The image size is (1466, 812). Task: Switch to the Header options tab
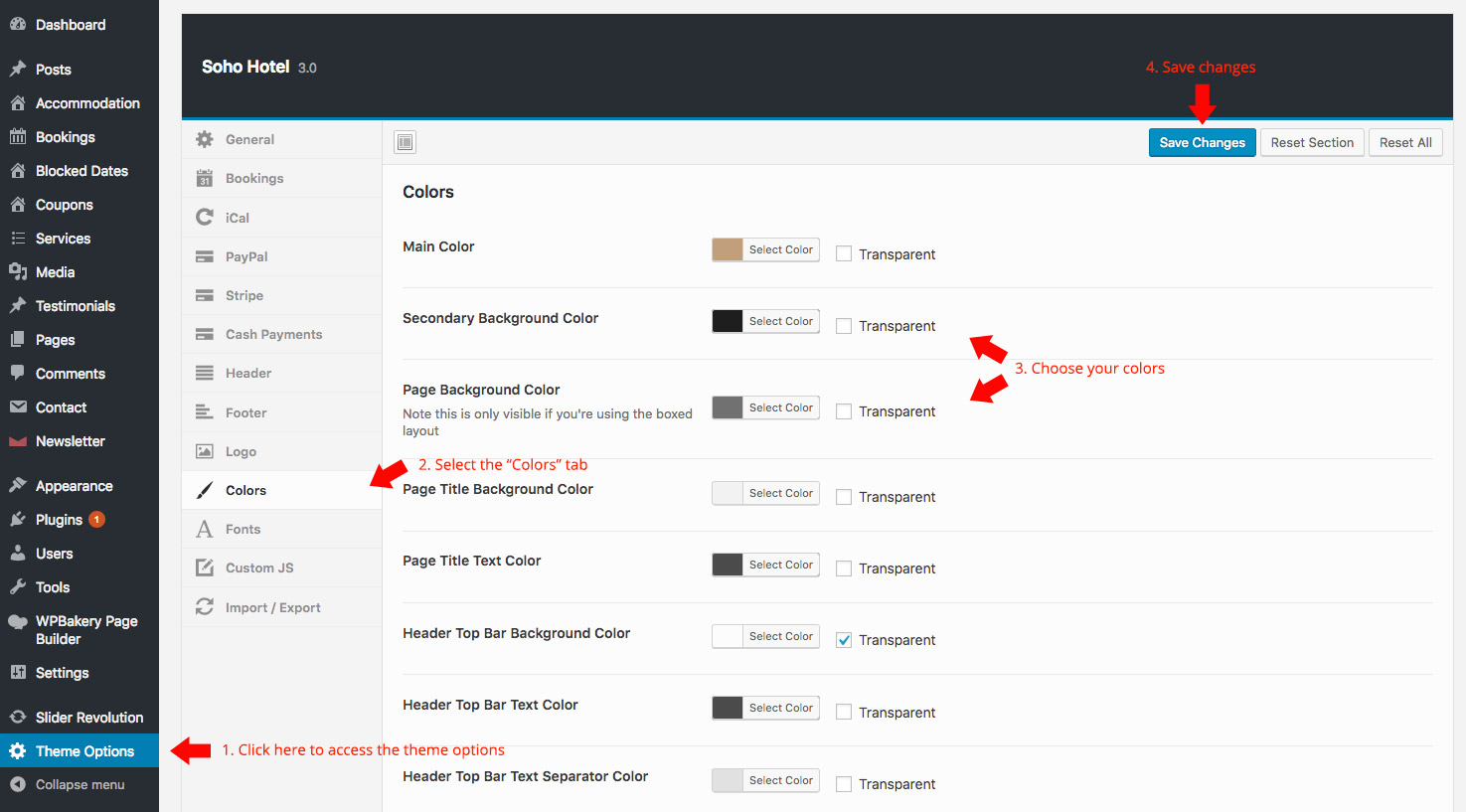(x=248, y=373)
